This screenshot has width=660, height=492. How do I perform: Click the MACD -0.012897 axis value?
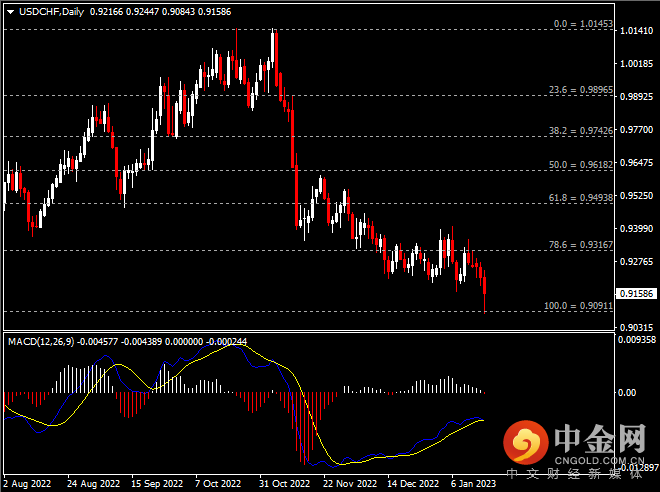click(x=638, y=467)
